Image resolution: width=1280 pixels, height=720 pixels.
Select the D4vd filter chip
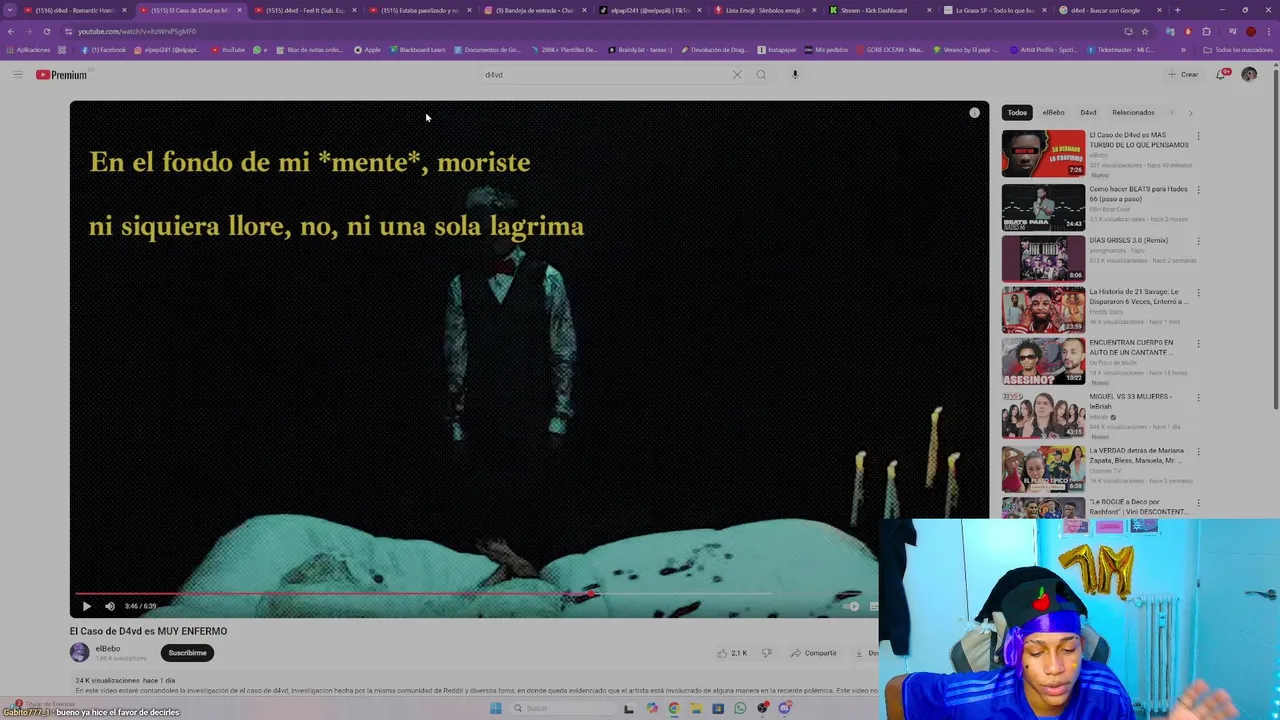coord(1088,113)
